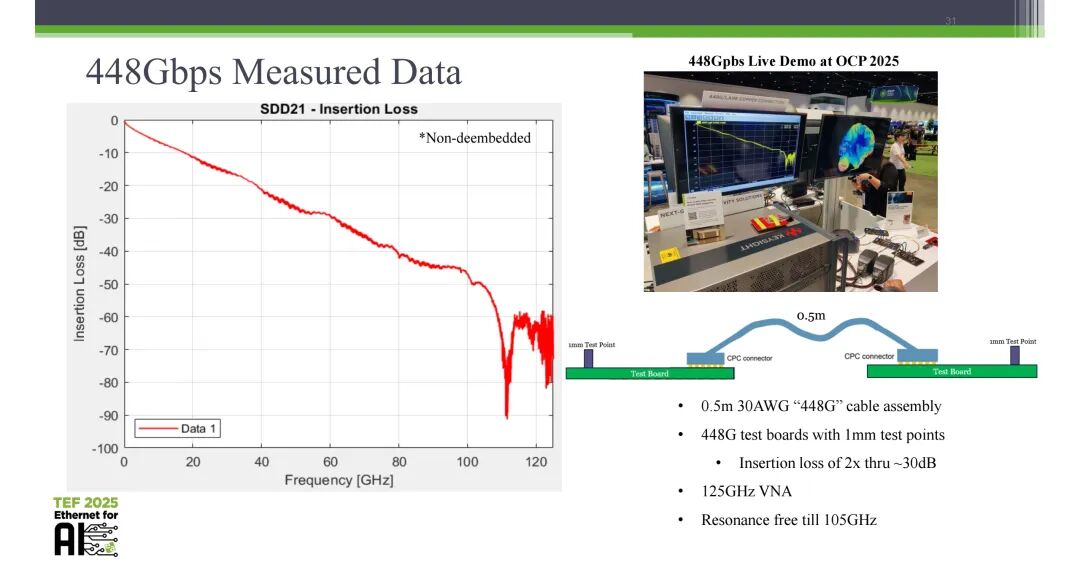
Task: Select the chart title 'SDD21 - Insertion Loss'
Action: pos(339,109)
